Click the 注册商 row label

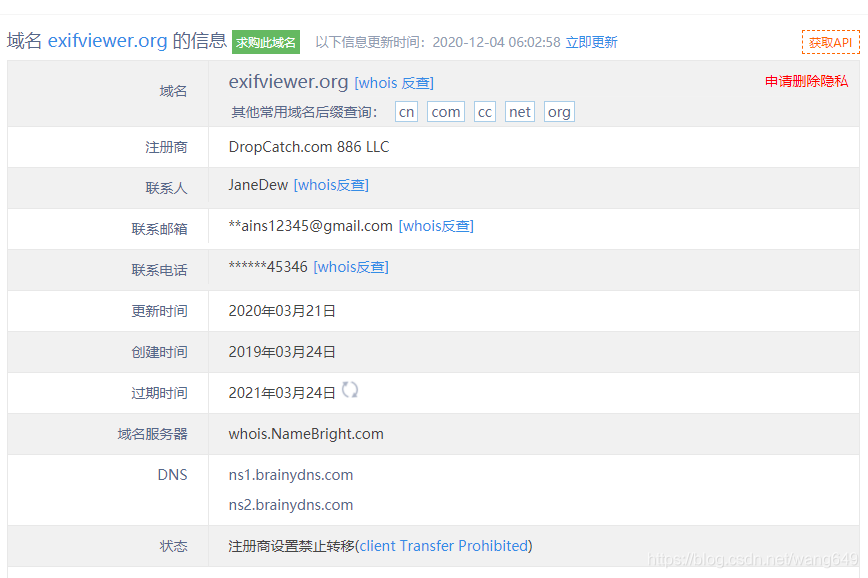(166, 147)
